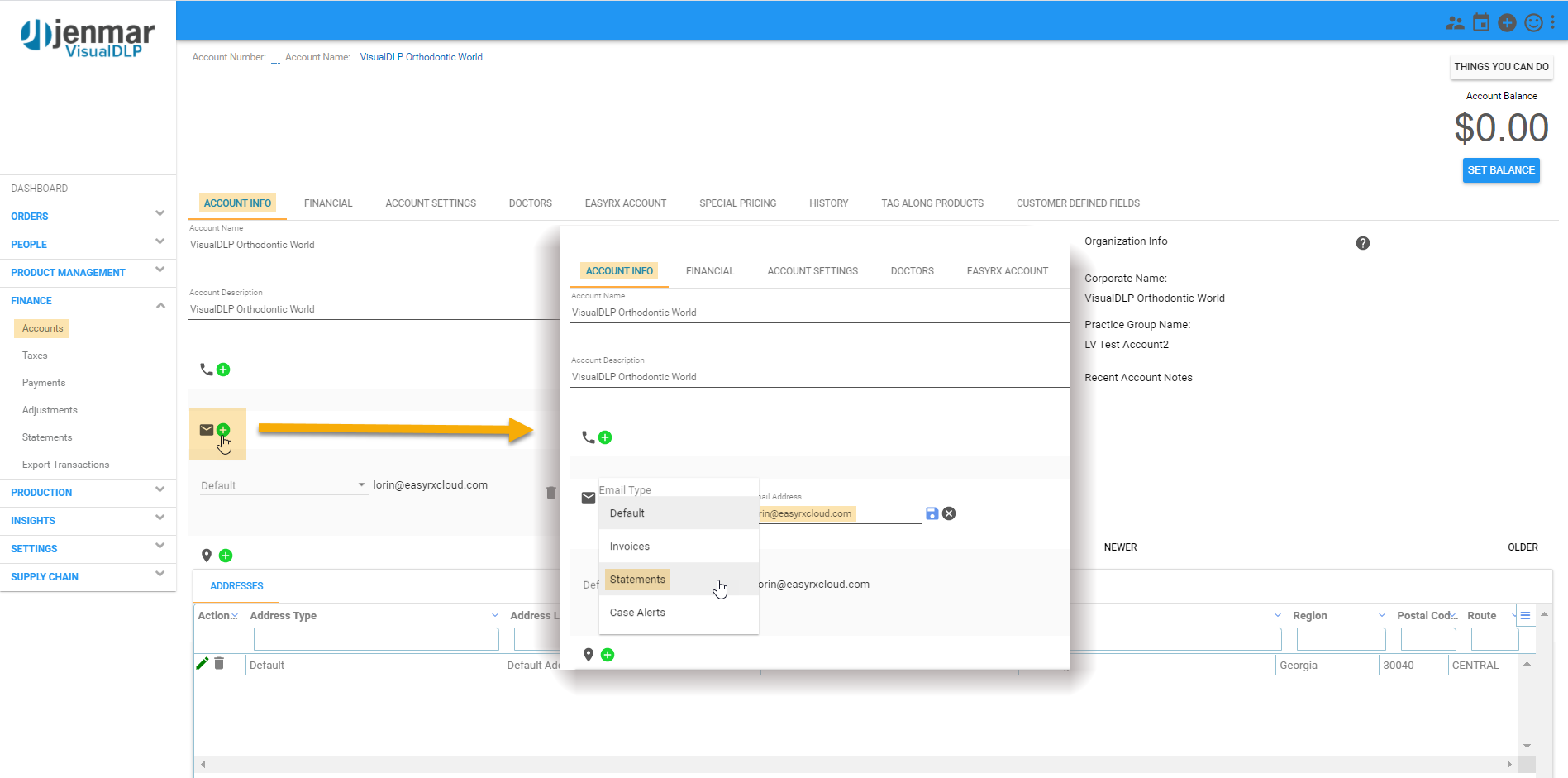1568x778 pixels.
Task: Click the grid horizontal scrollbar right arrow
Action: point(1509,765)
